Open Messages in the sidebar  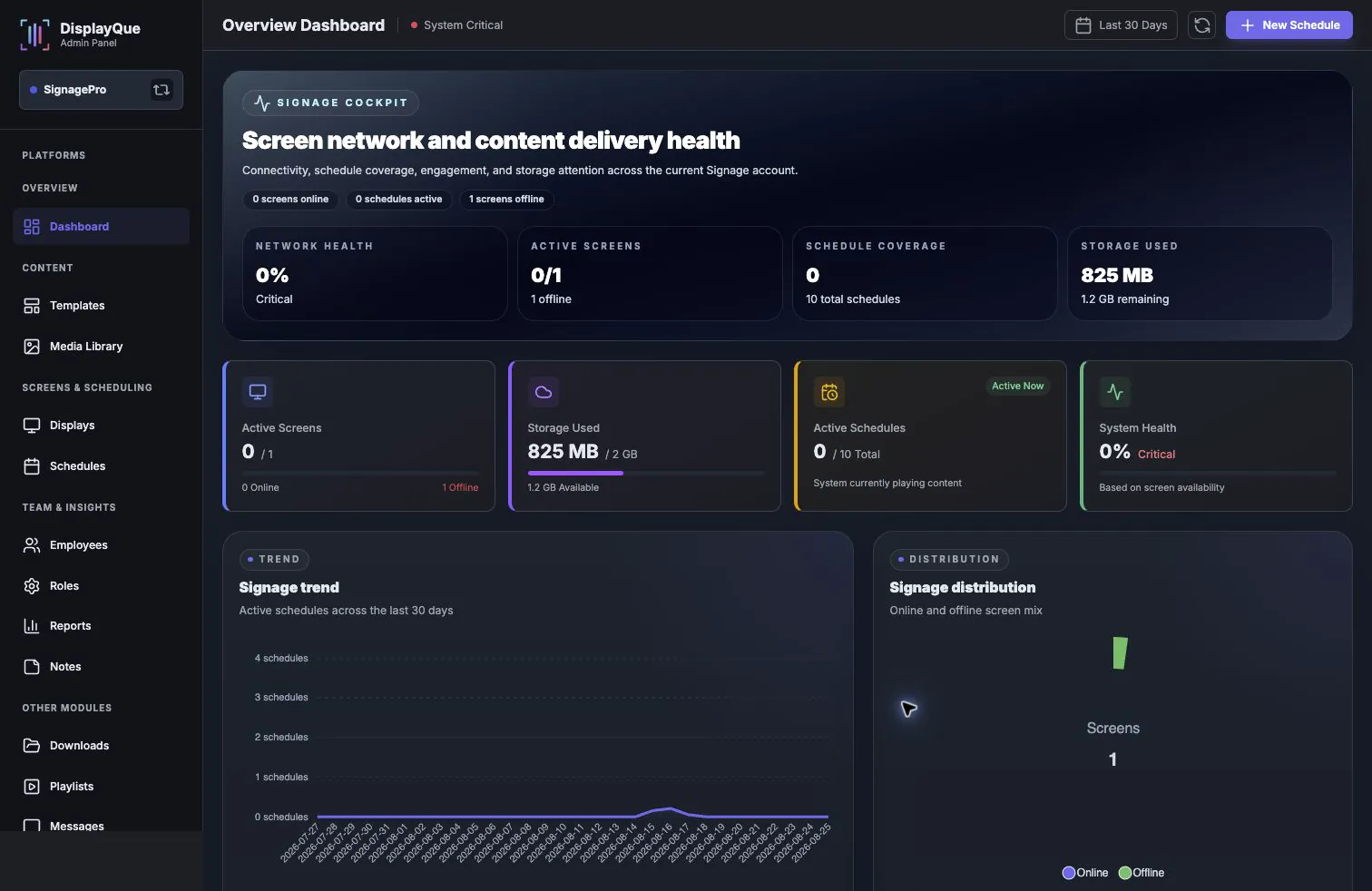[x=101, y=825]
